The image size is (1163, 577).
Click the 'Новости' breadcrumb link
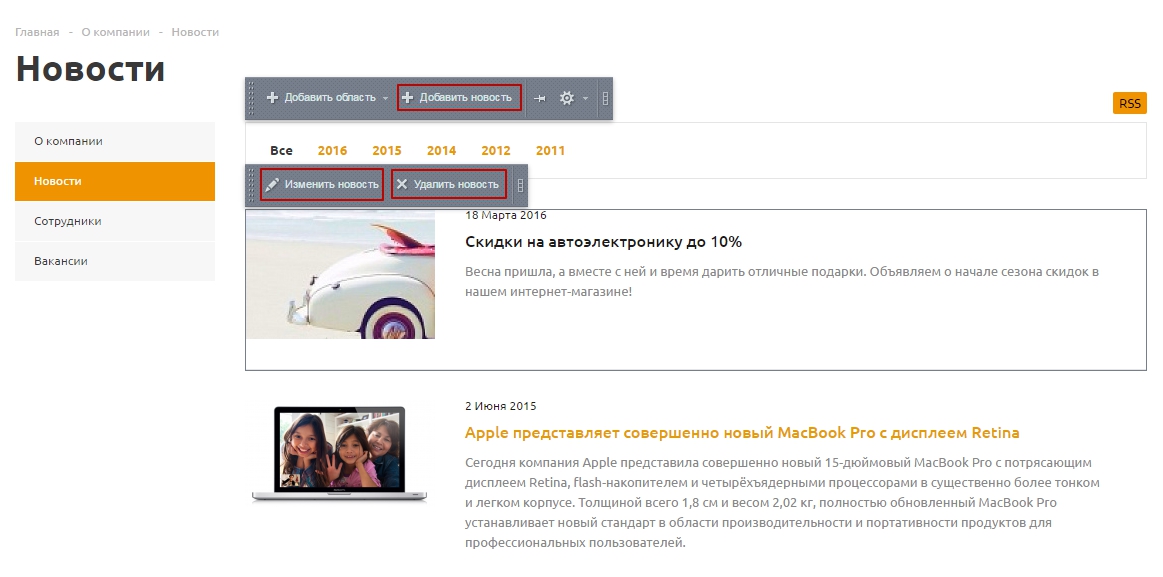tap(195, 32)
